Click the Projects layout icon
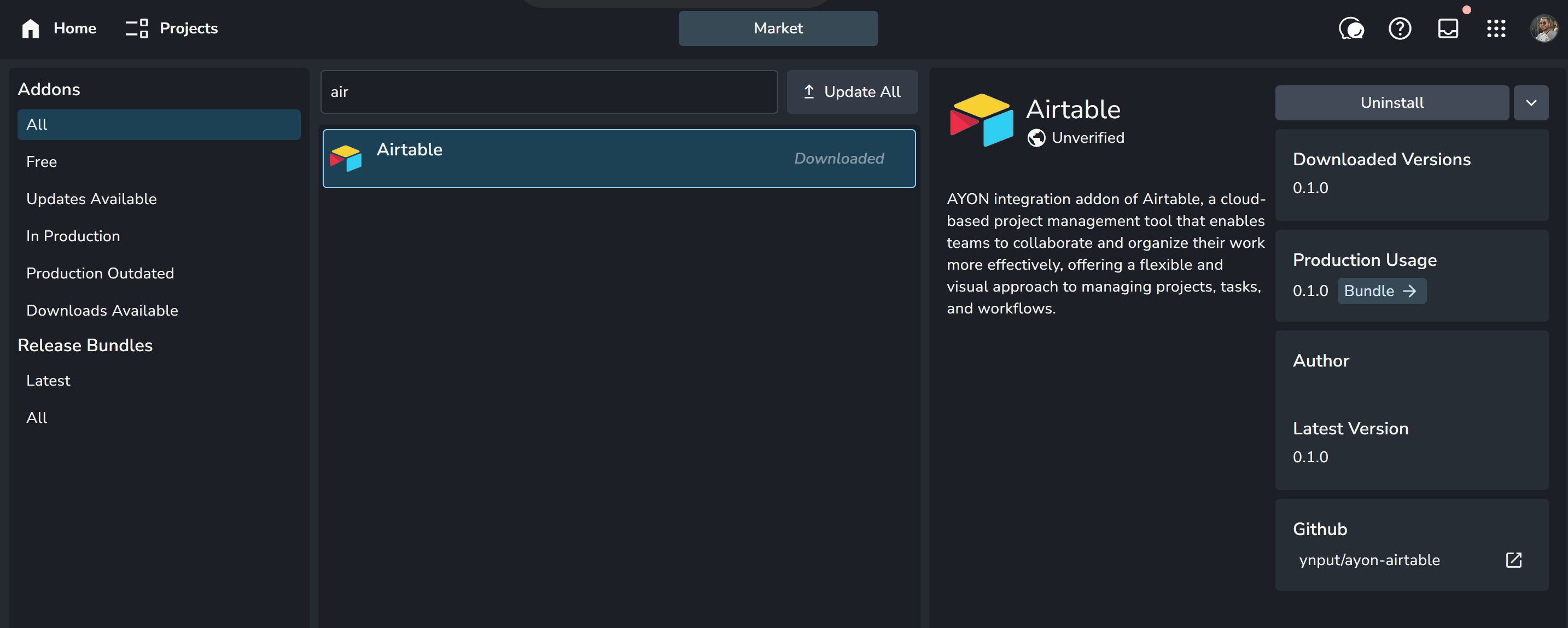This screenshot has width=1568, height=628. pos(137,28)
